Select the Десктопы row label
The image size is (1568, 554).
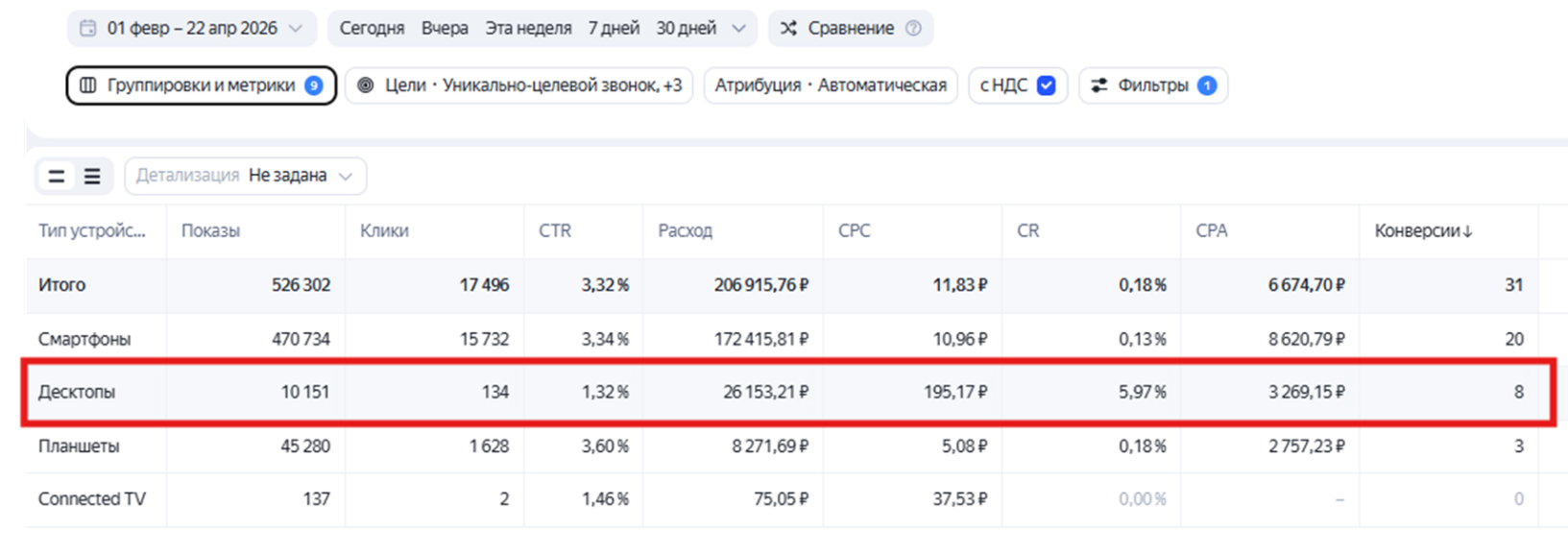pyautogui.click(x=77, y=392)
